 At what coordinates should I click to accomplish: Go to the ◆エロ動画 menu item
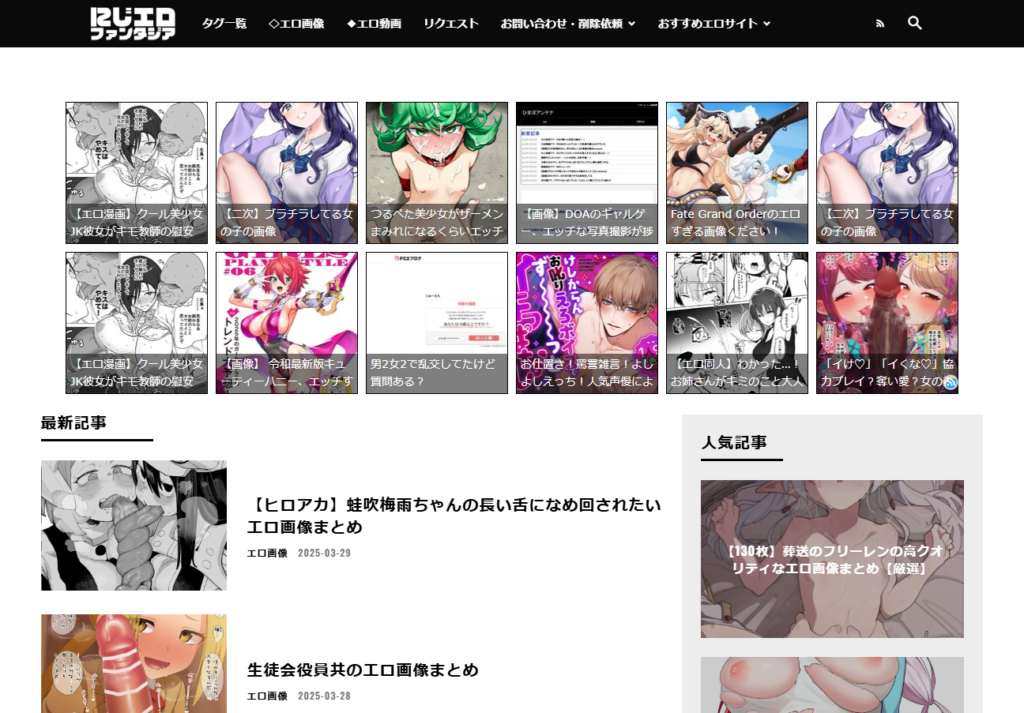(374, 24)
